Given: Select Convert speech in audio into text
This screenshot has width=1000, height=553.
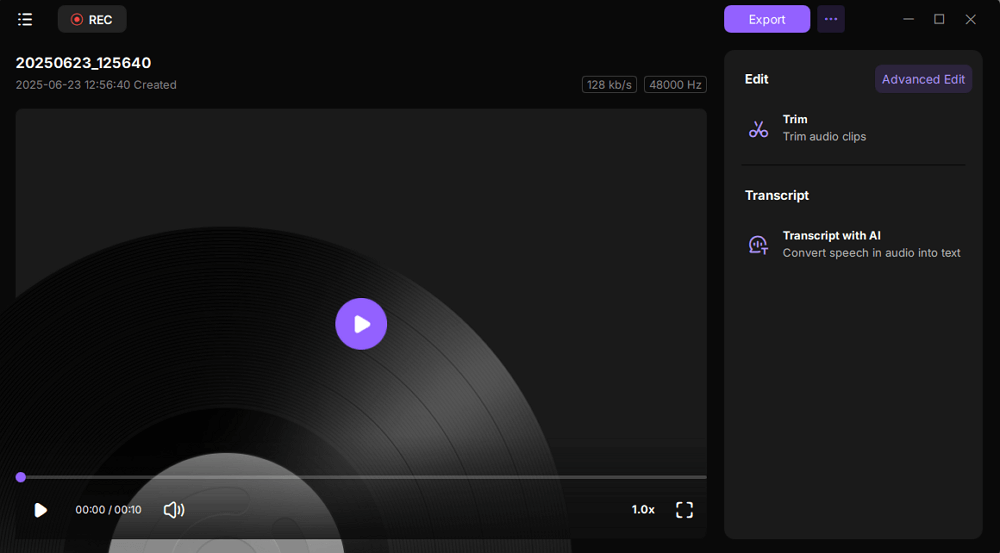Looking at the screenshot, I should (871, 253).
